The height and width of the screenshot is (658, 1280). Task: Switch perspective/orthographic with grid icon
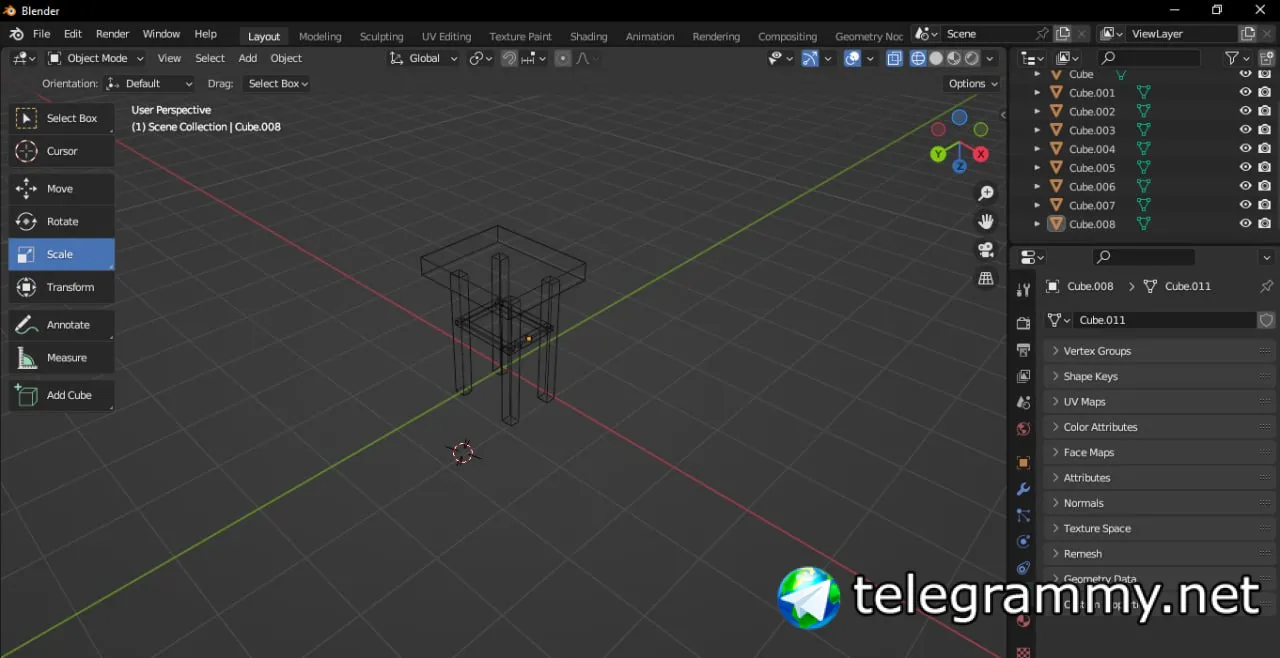986,278
